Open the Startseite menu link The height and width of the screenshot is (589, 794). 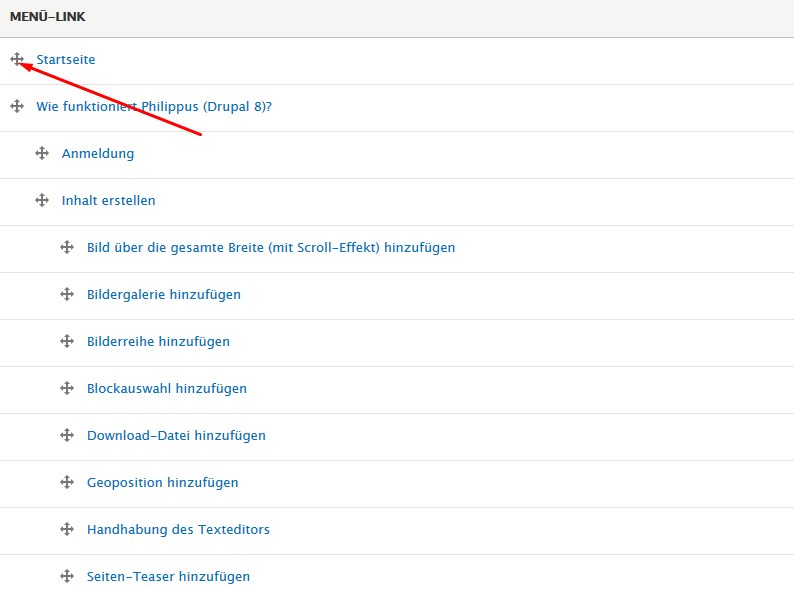66,60
